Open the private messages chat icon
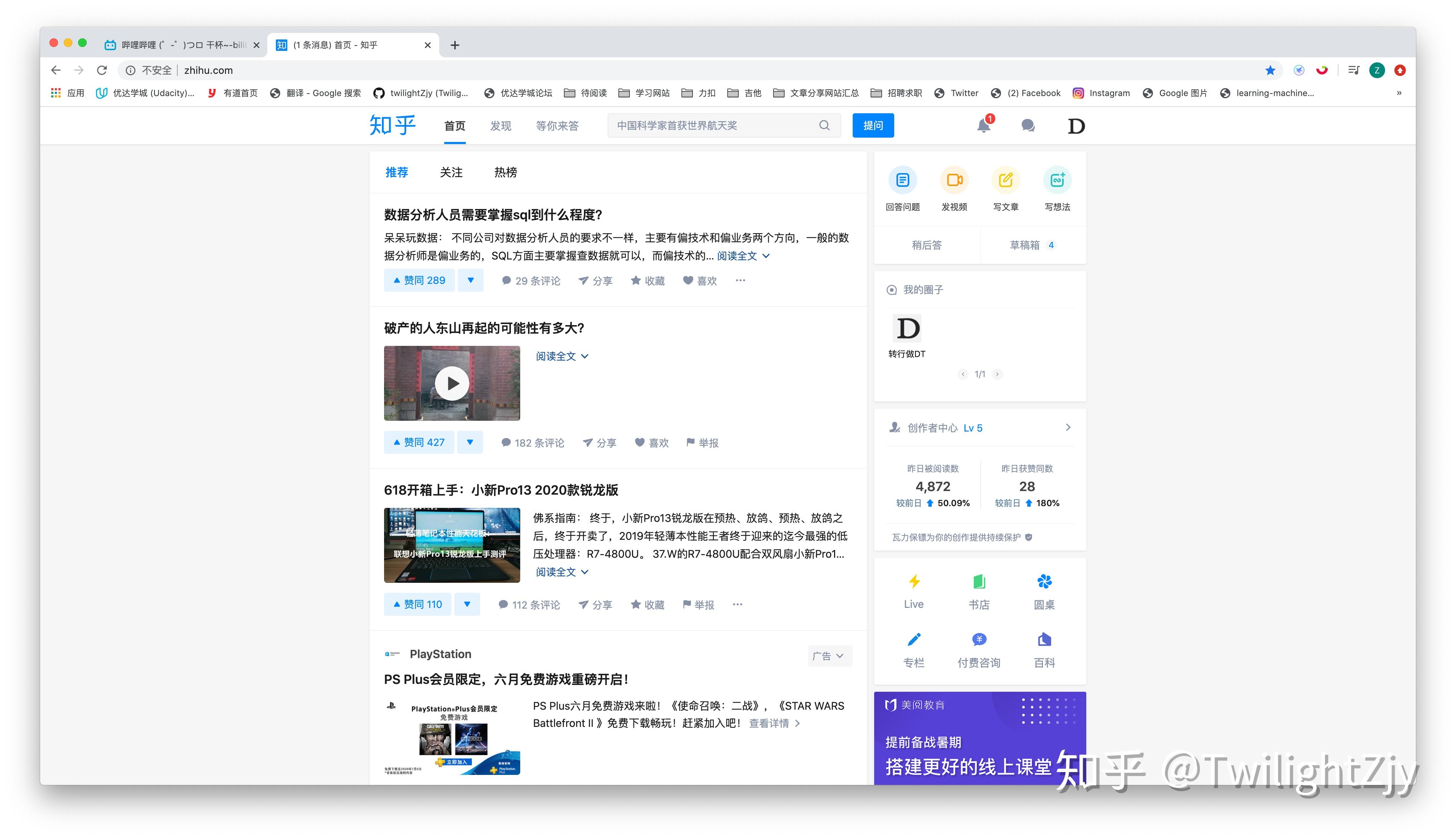 (1028, 125)
